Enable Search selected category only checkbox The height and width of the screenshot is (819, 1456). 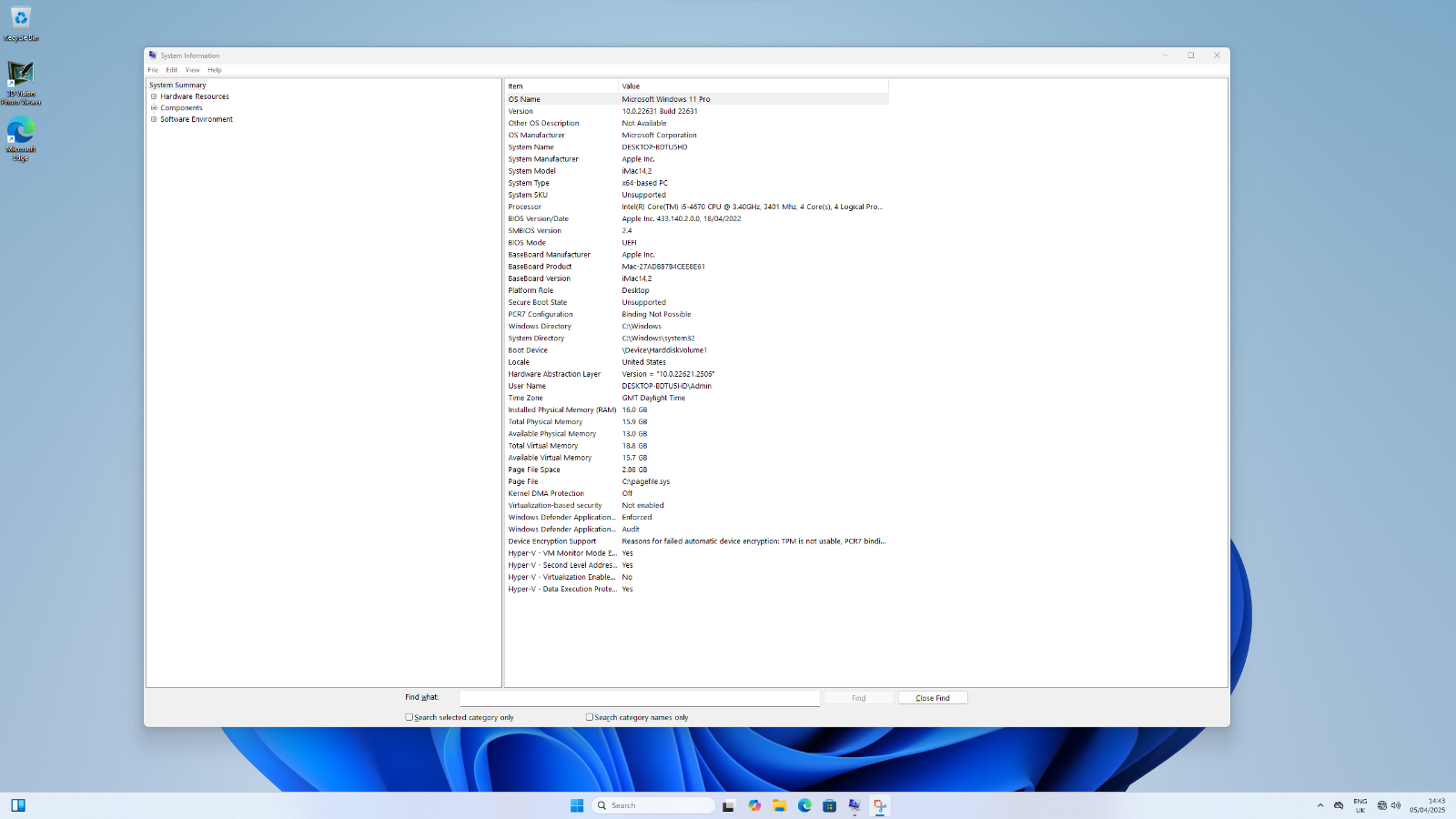tap(409, 717)
